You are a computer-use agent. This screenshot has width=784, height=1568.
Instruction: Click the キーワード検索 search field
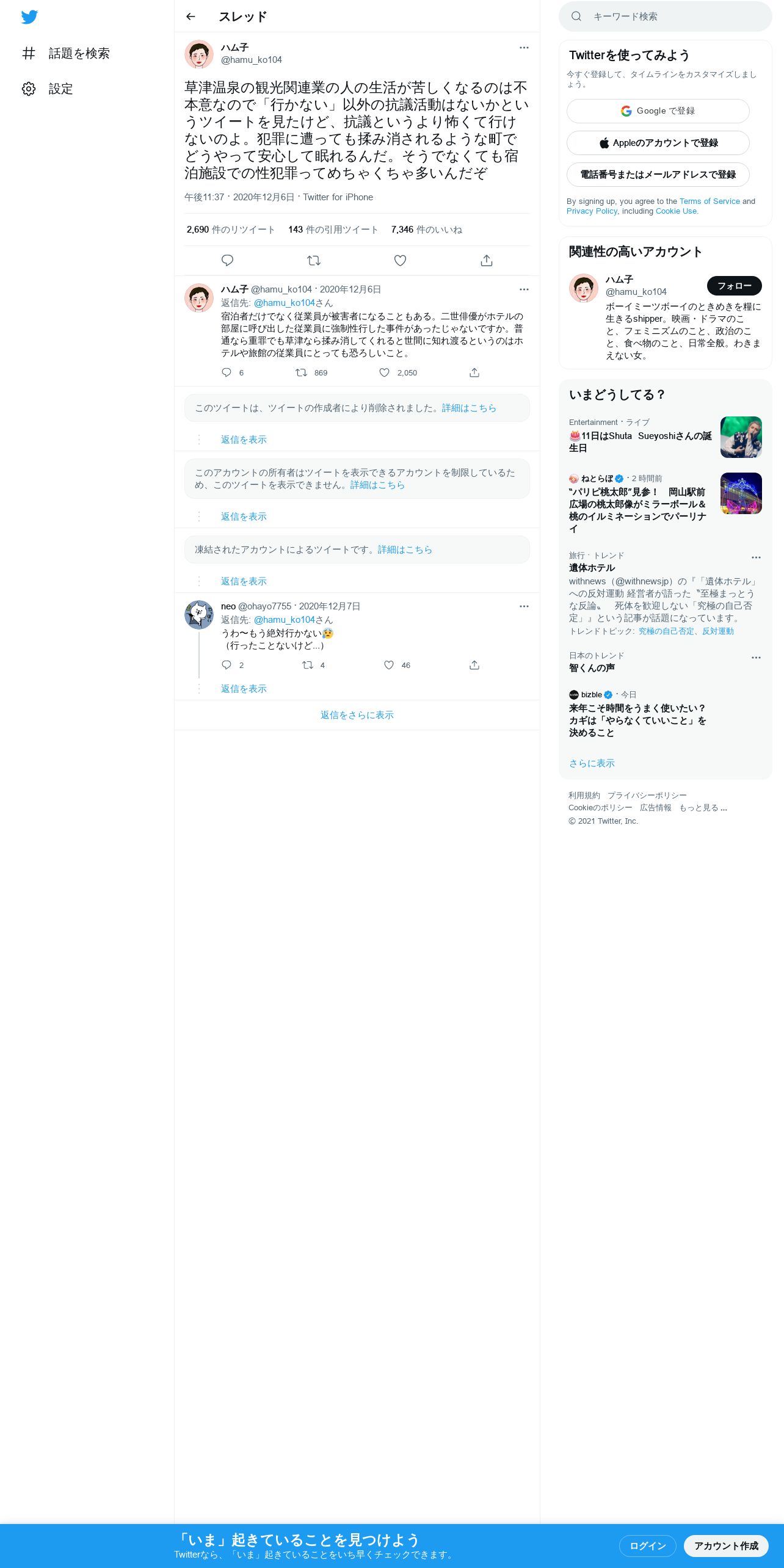666,16
